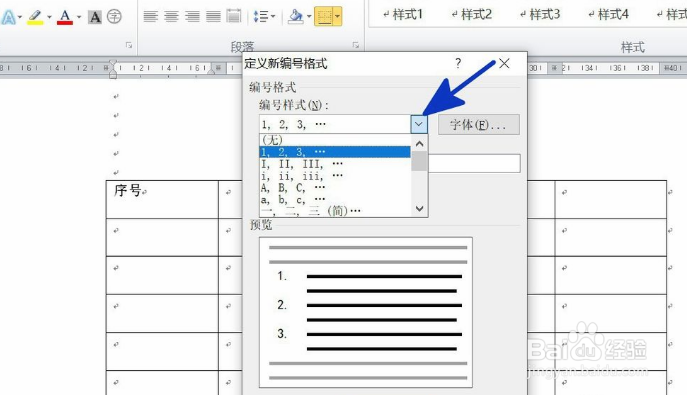Open the 编号样式 dropdown arrow

pos(419,124)
